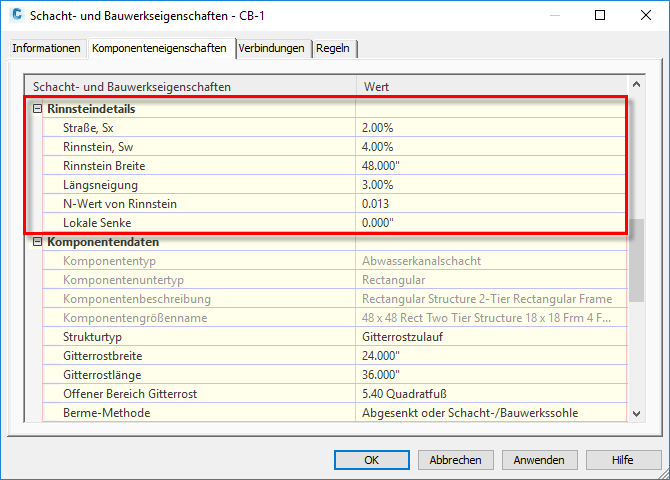Edit the Offener Bereich Gitterrost value
This screenshot has height=480, width=670.
(491, 394)
